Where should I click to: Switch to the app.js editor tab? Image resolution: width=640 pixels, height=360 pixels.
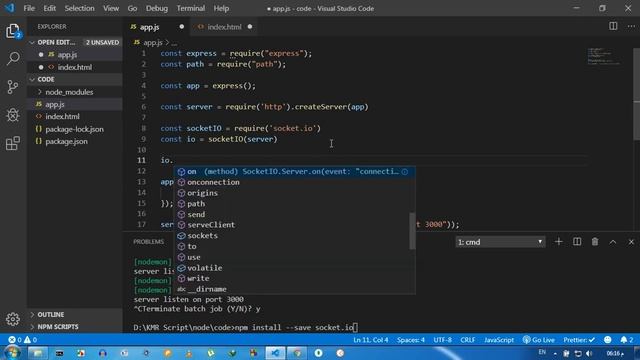pos(157,27)
